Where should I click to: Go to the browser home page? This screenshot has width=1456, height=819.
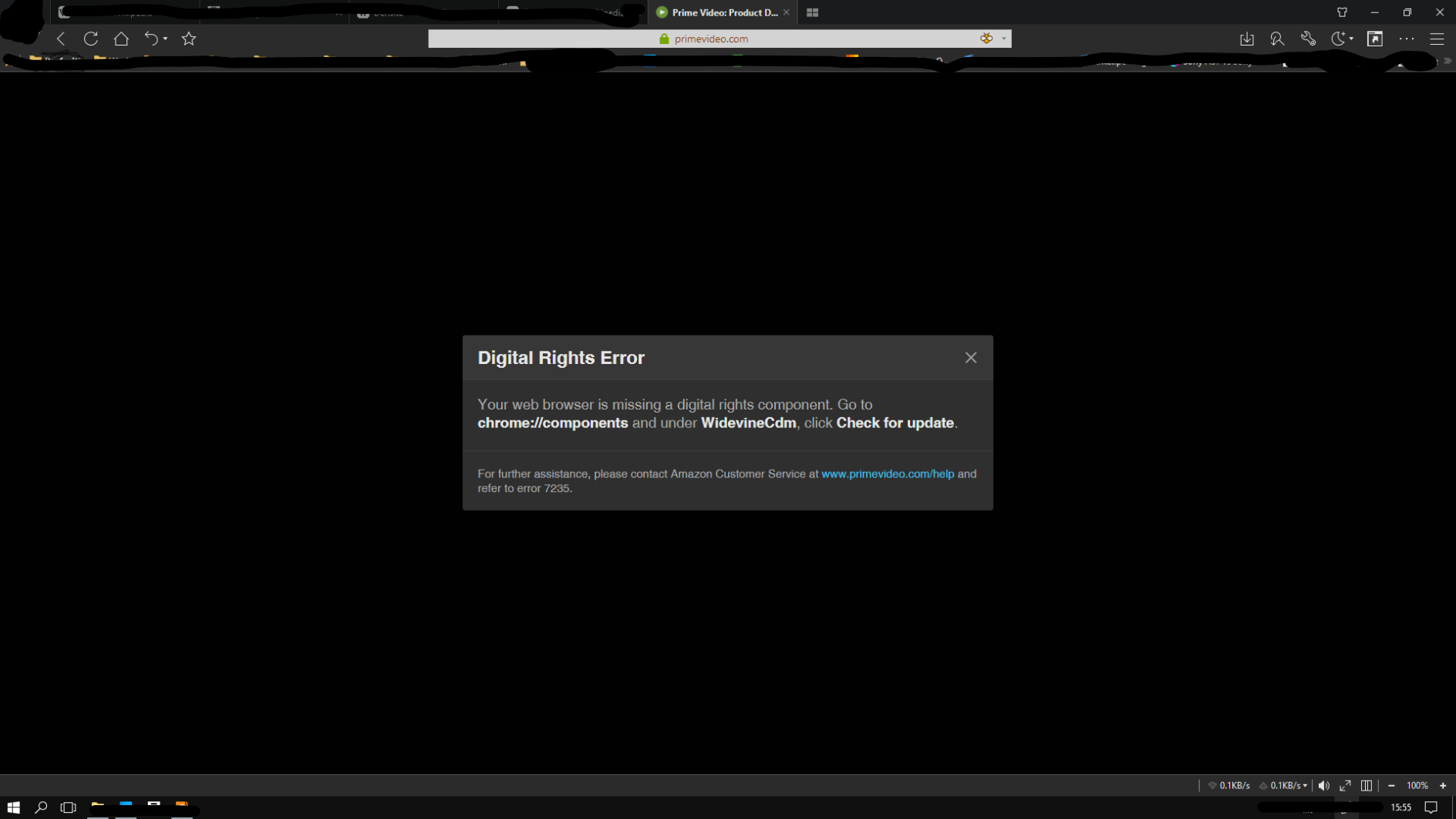click(121, 39)
